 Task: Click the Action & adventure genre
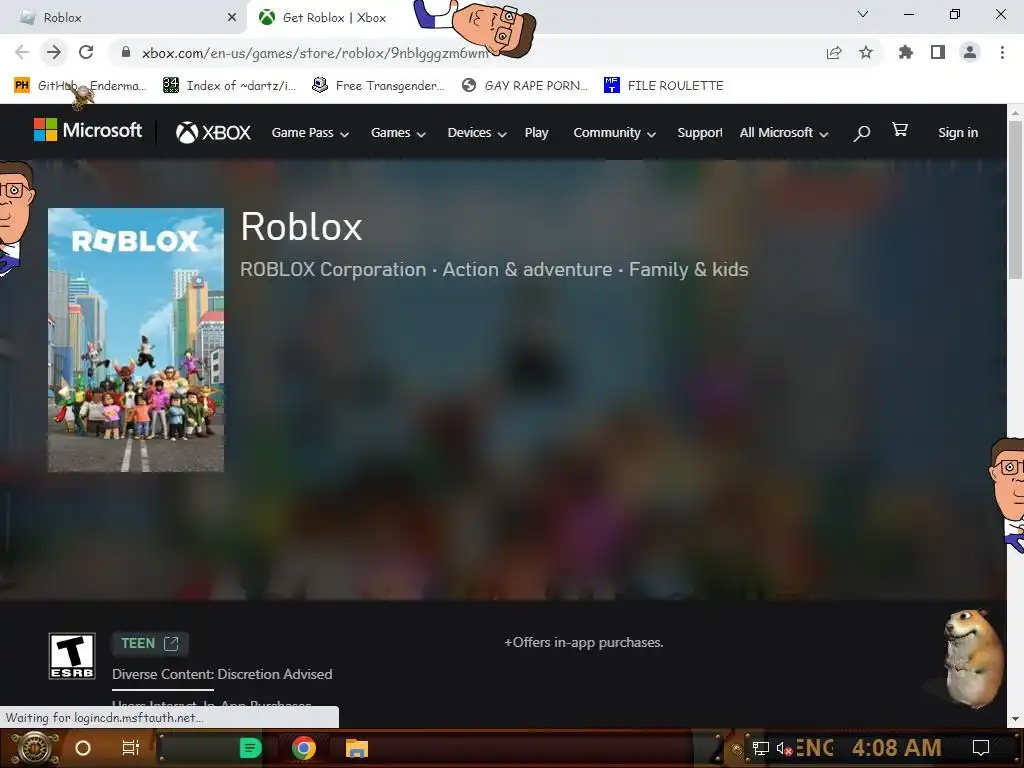(527, 270)
